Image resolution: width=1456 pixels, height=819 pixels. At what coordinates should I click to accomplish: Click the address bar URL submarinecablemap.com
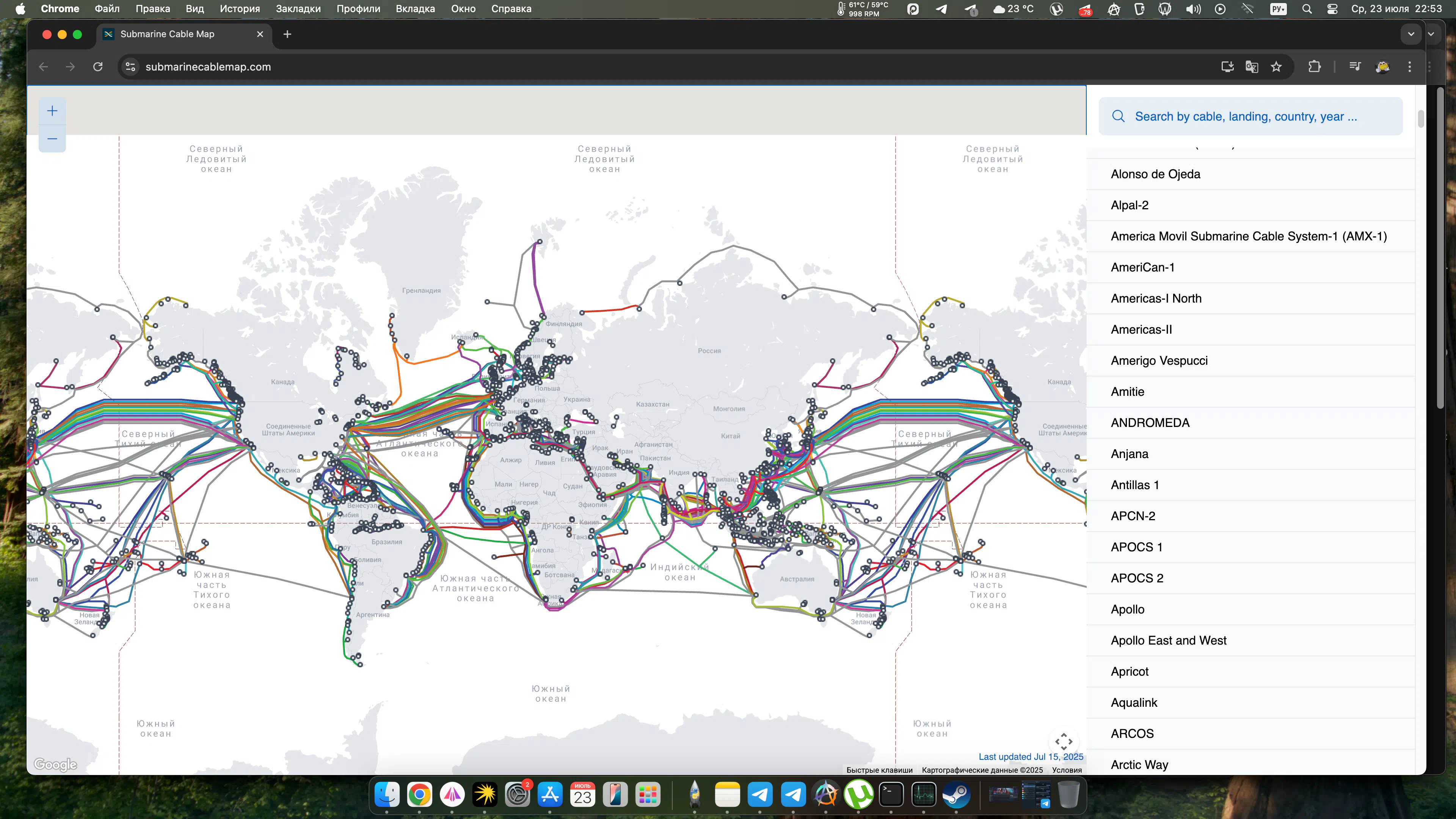coord(208,67)
